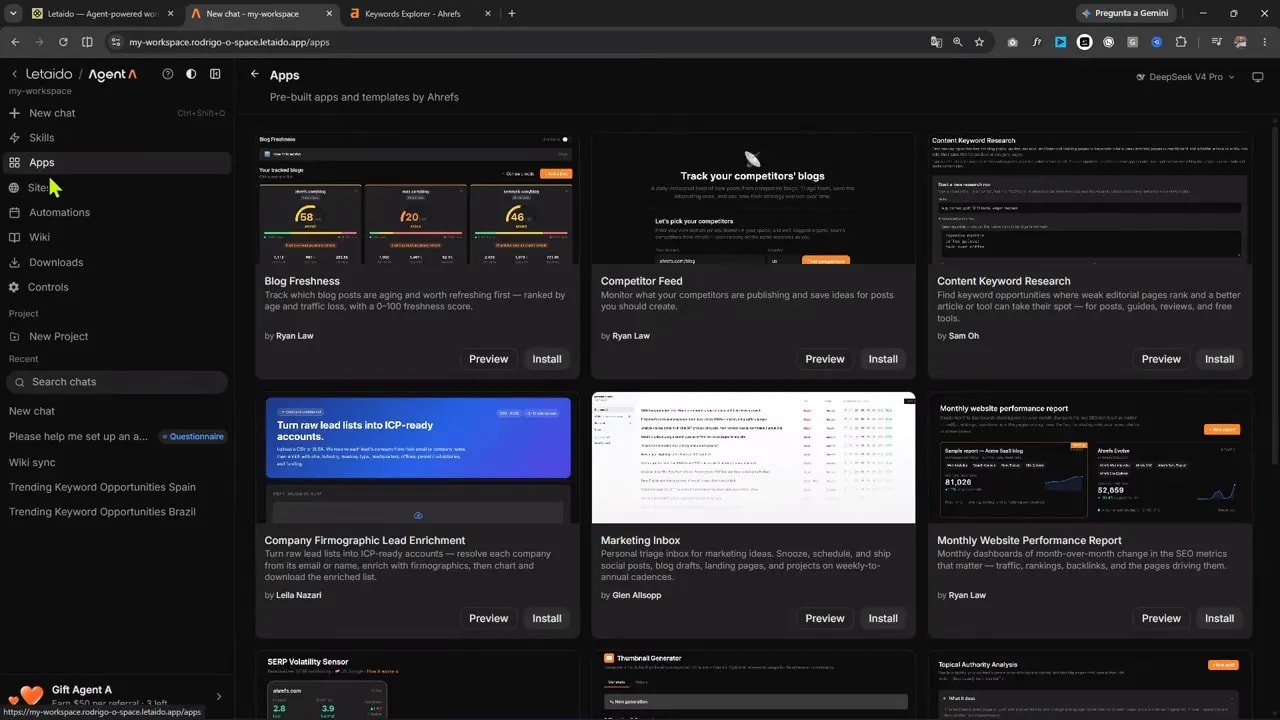Preview Content Keyword Research app
The width and height of the screenshot is (1280, 720).
click(1161, 359)
